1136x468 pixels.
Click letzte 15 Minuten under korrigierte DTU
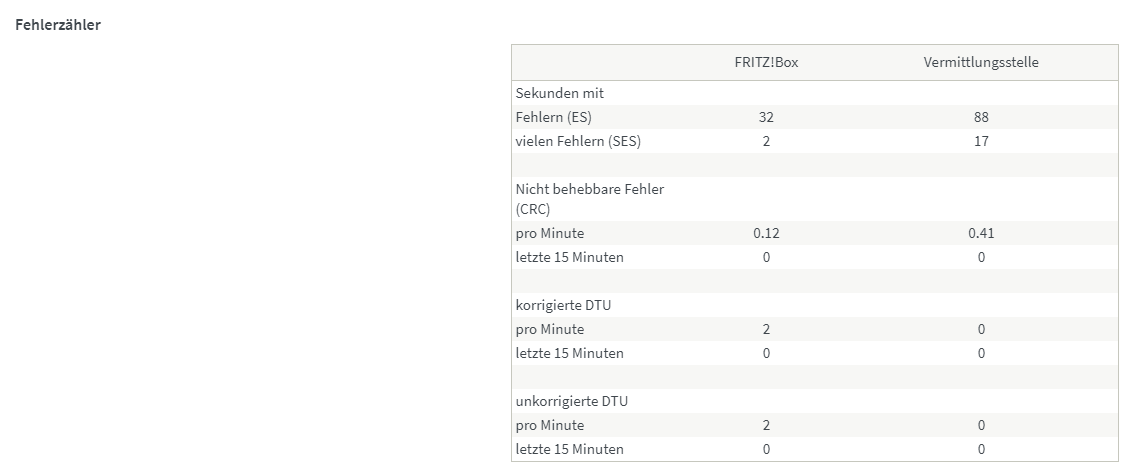(569, 353)
